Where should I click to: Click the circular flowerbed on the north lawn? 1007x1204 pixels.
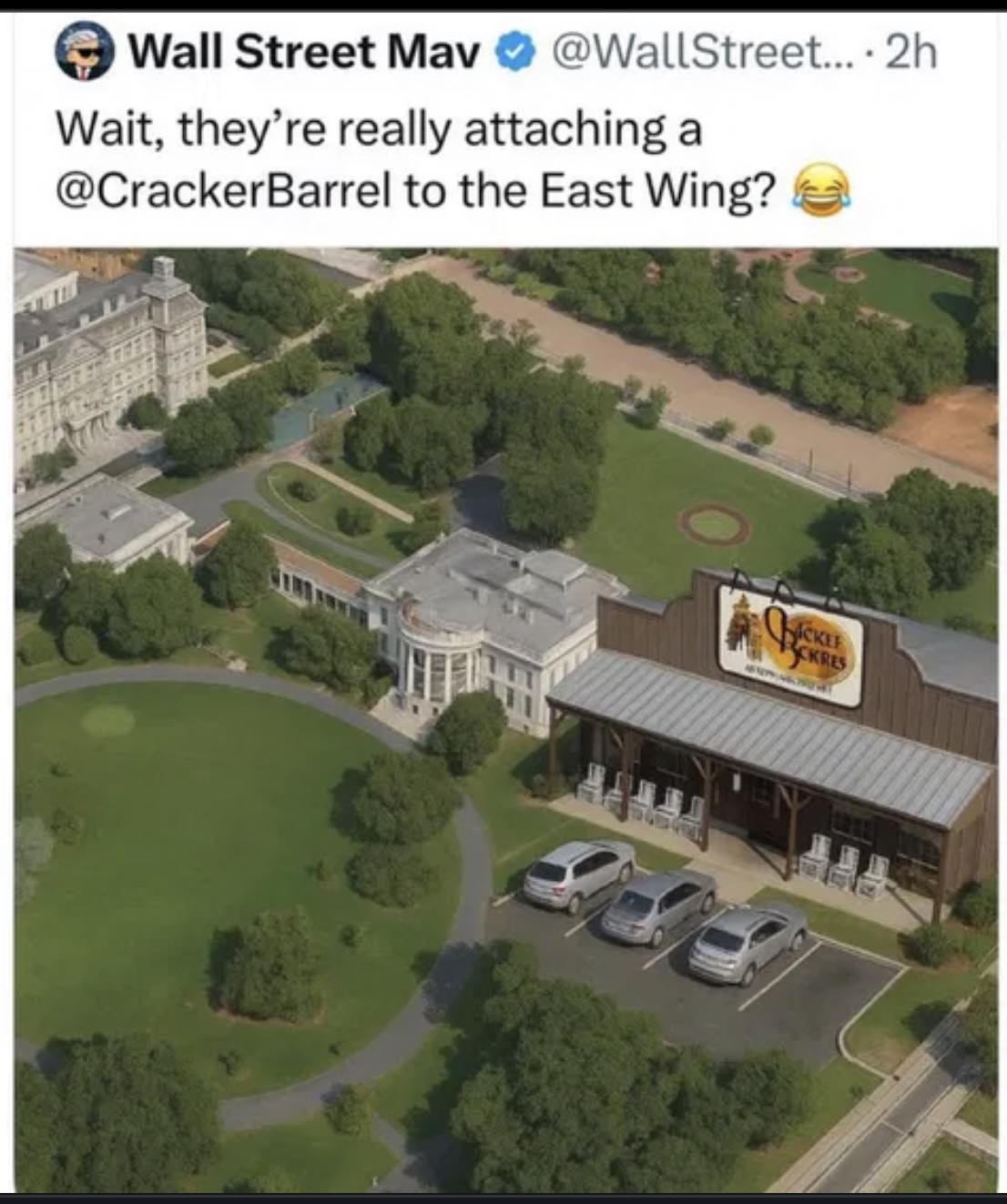pos(715,525)
